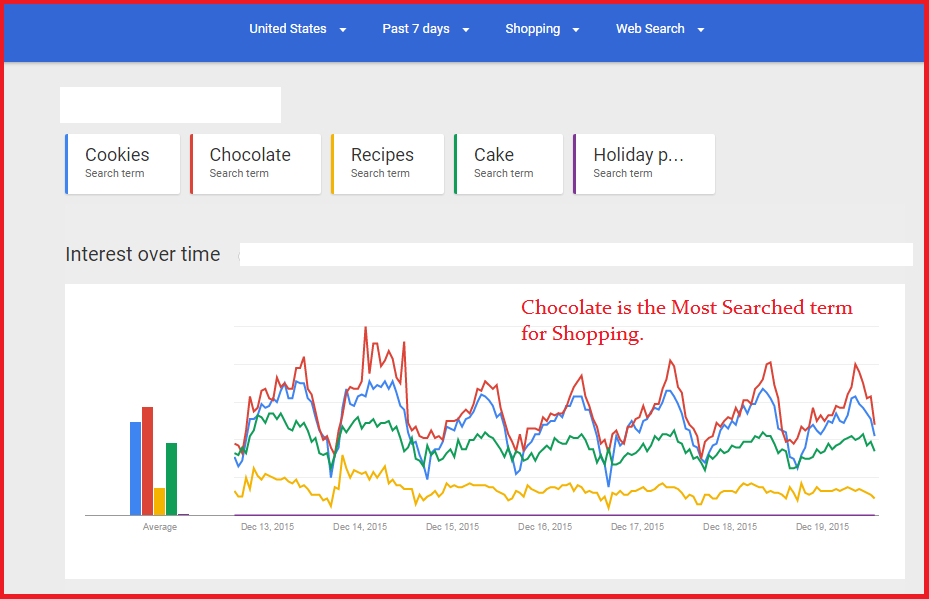This screenshot has width=929, height=599.
Task: Pick the green Cake average bar
Action: (172, 479)
